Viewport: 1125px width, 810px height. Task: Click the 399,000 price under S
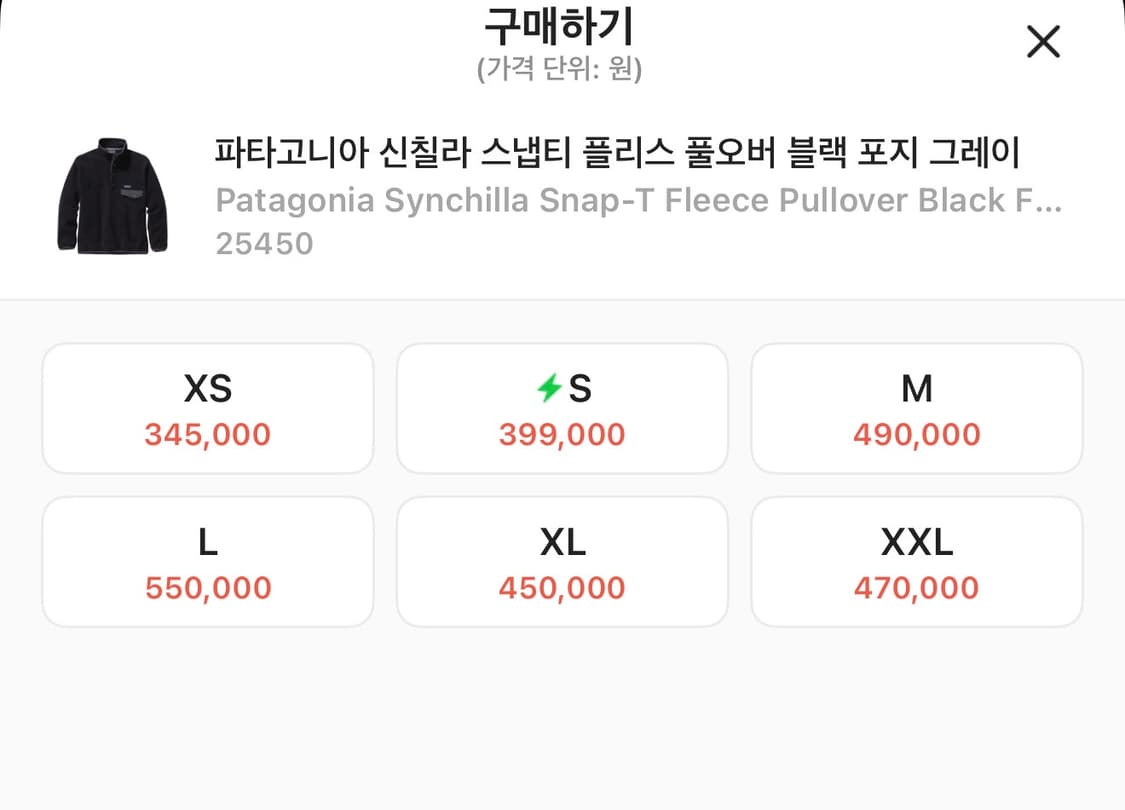point(562,435)
